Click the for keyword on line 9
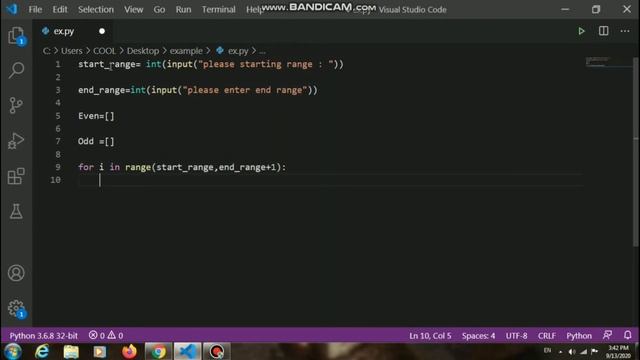 point(86,167)
